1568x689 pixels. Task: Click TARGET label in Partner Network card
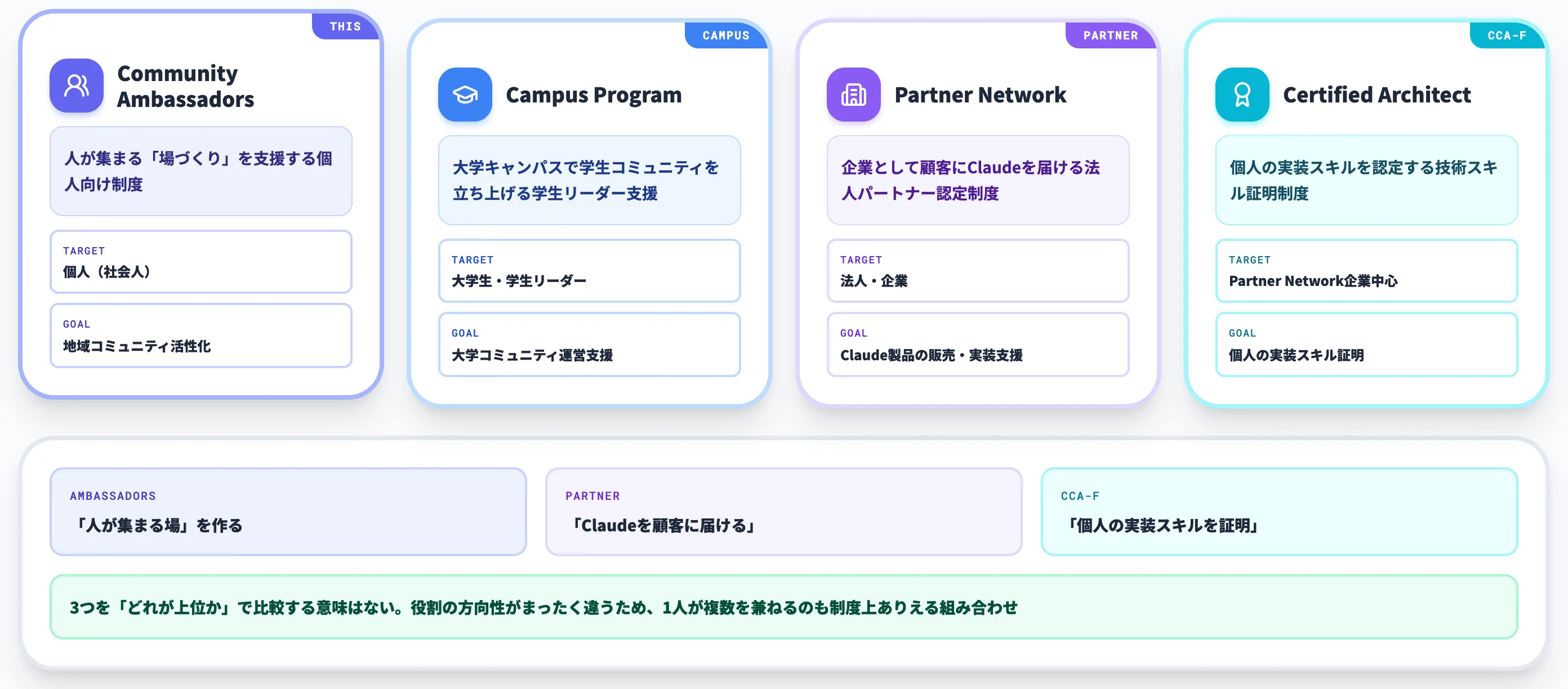click(x=861, y=260)
